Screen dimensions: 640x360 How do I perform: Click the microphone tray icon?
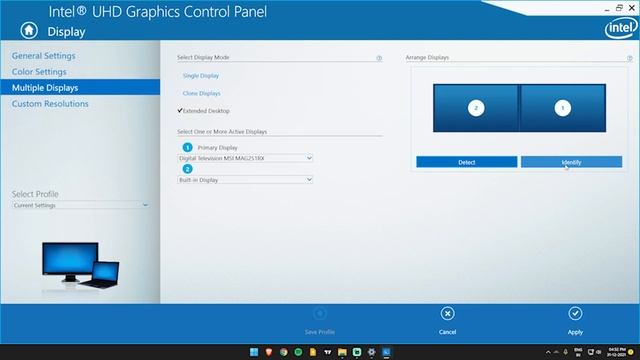(566, 352)
